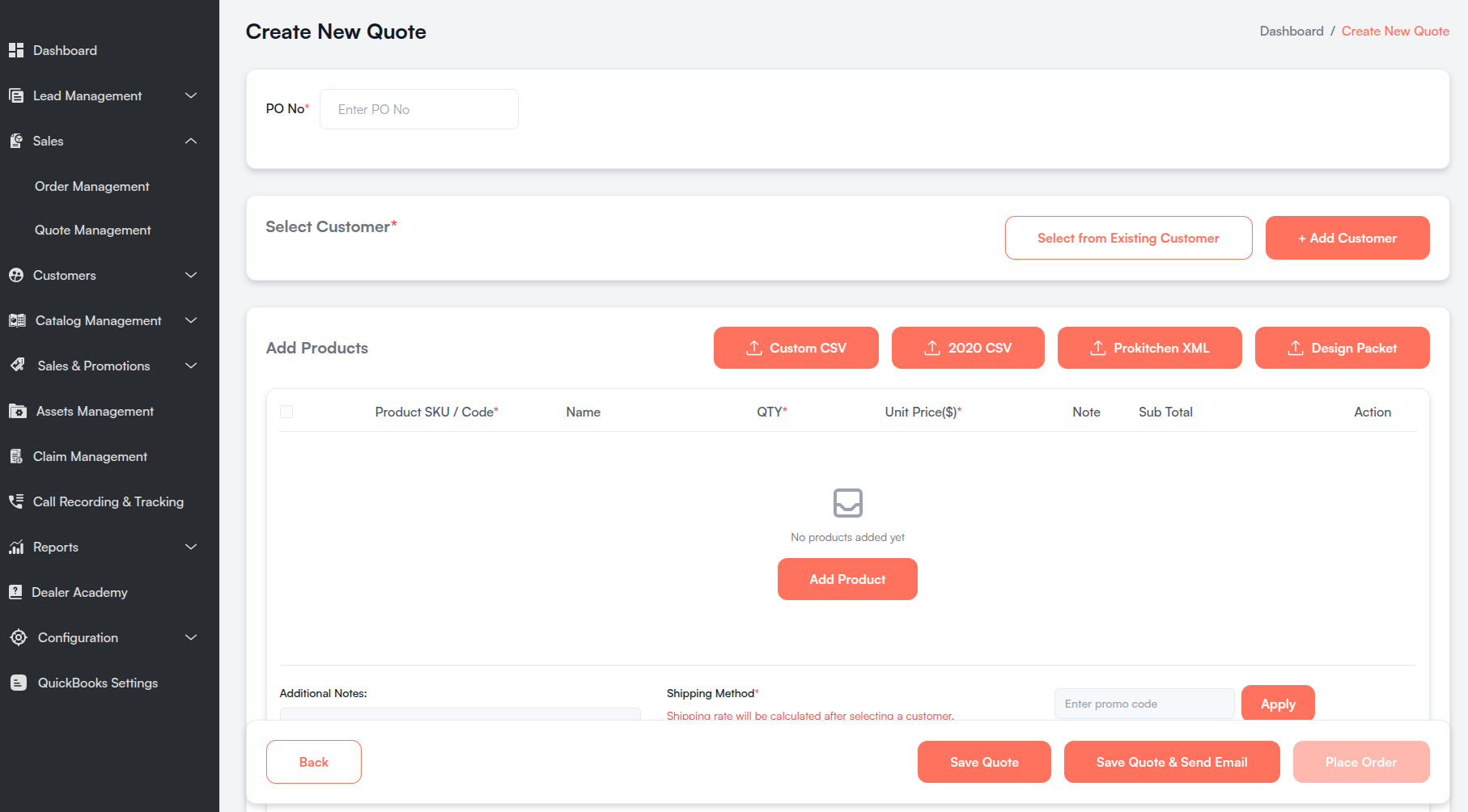Expand the Customers menu chevron
This screenshot has width=1468, height=812.
(191, 275)
